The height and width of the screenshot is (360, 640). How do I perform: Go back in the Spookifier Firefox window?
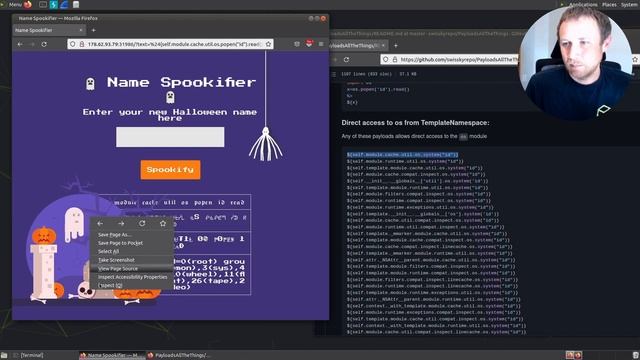[x=20, y=44]
